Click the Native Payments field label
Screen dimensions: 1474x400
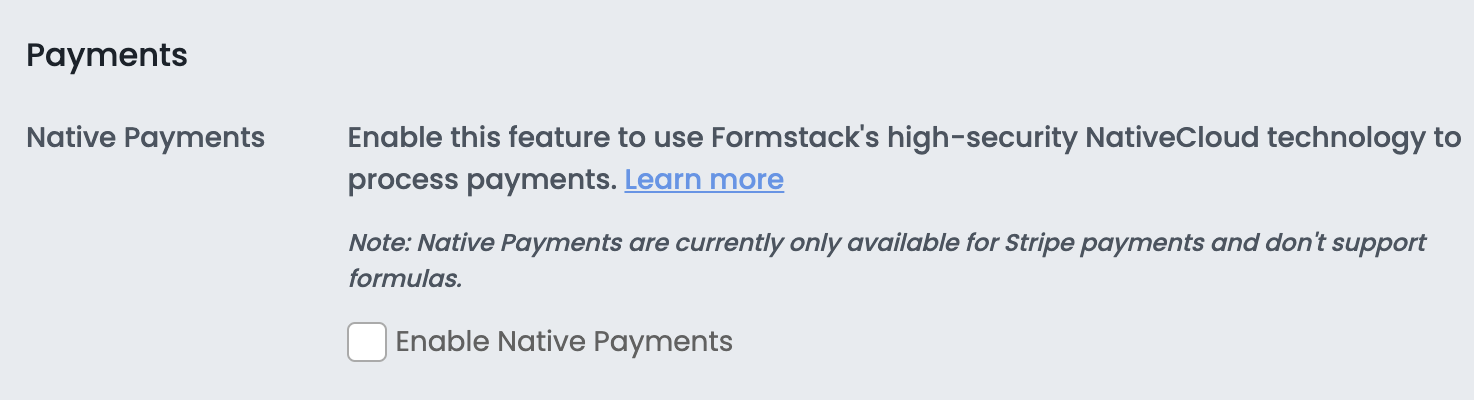(x=146, y=137)
